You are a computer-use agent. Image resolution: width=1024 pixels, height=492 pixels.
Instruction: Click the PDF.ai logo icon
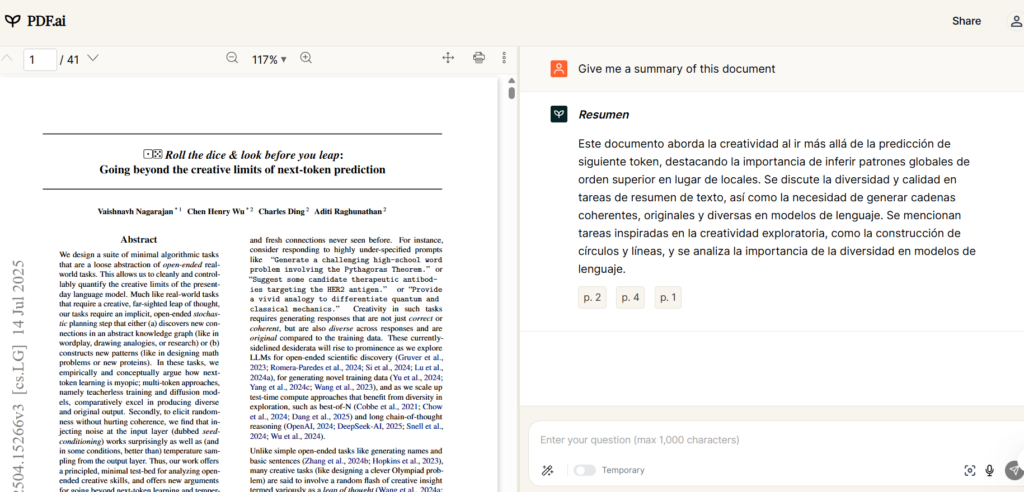pos(12,21)
